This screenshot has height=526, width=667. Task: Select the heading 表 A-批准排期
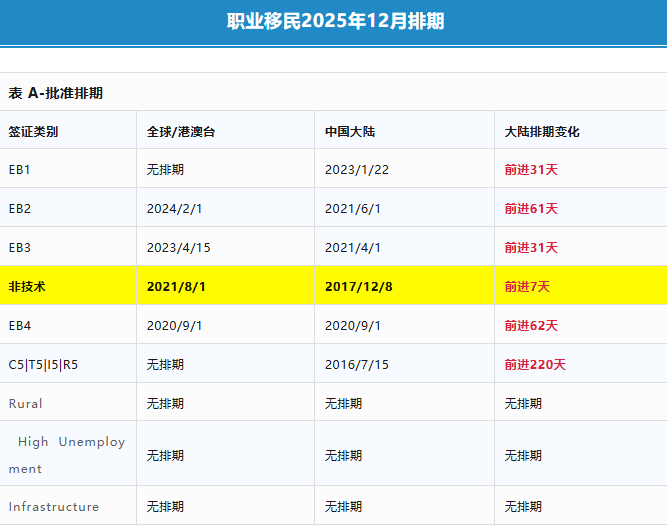pyautogui.click(x=56, y=93)
